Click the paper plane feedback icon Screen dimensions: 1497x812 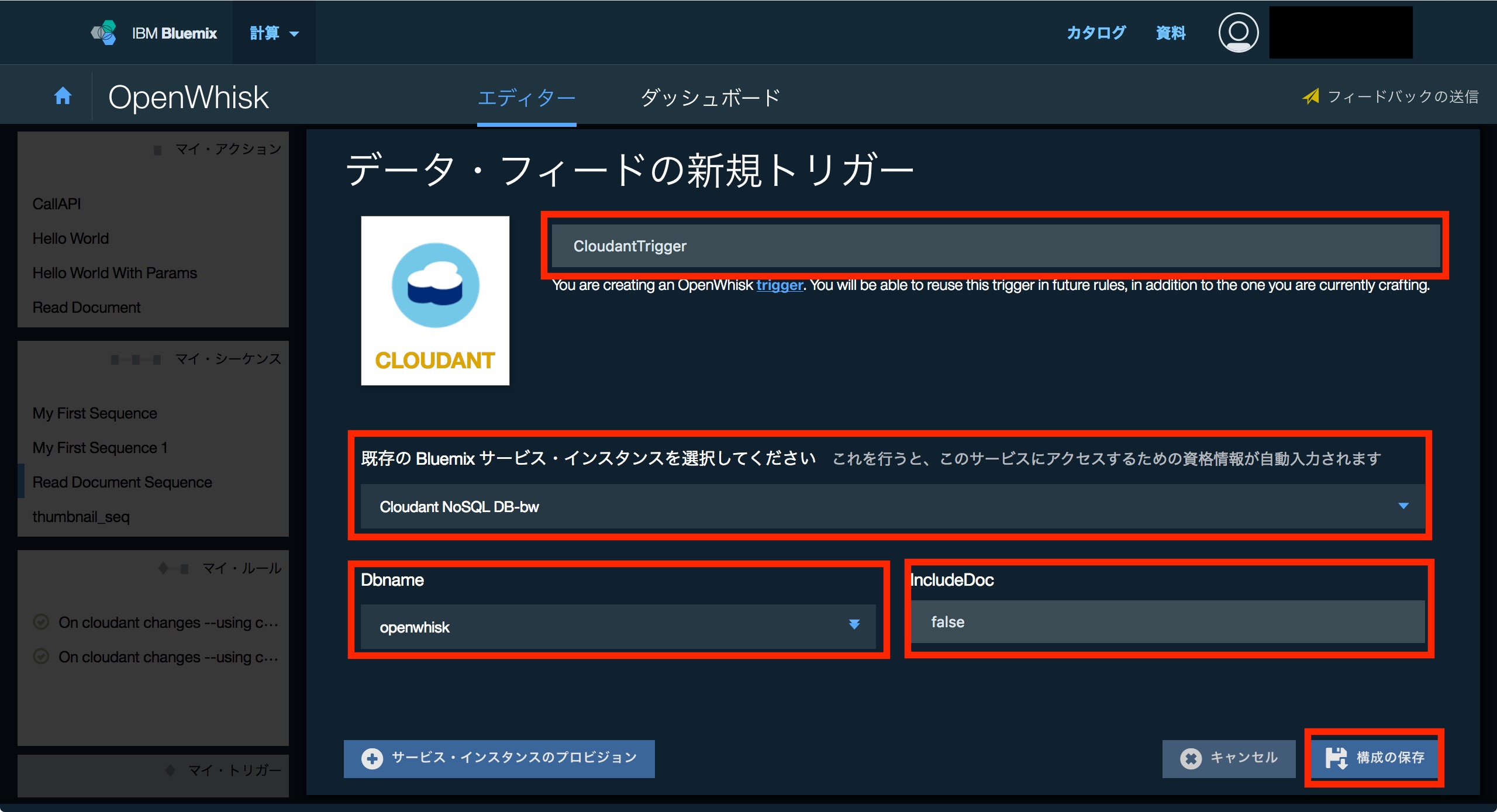pyautogui.click(x=1310, y=96)
